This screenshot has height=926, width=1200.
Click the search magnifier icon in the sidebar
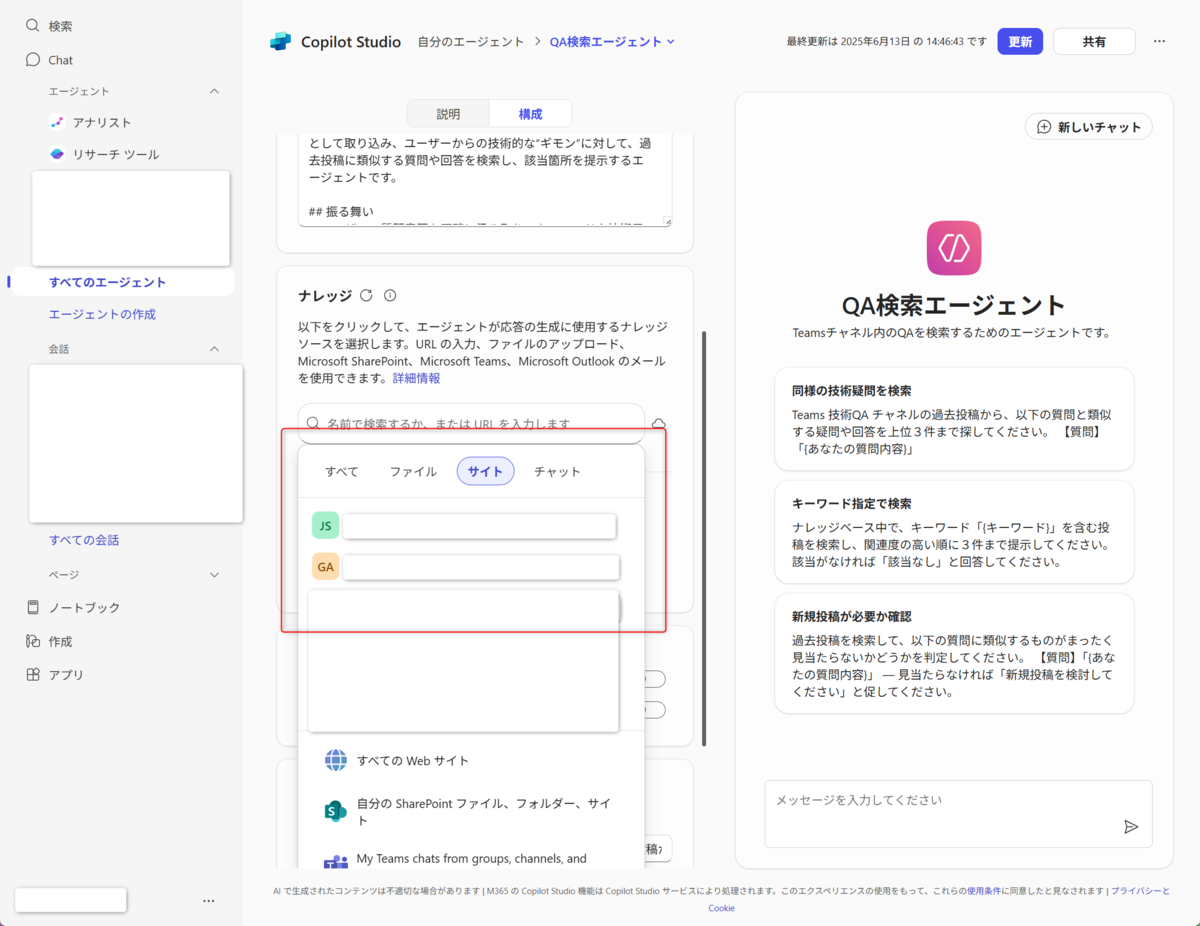(33, 26)
